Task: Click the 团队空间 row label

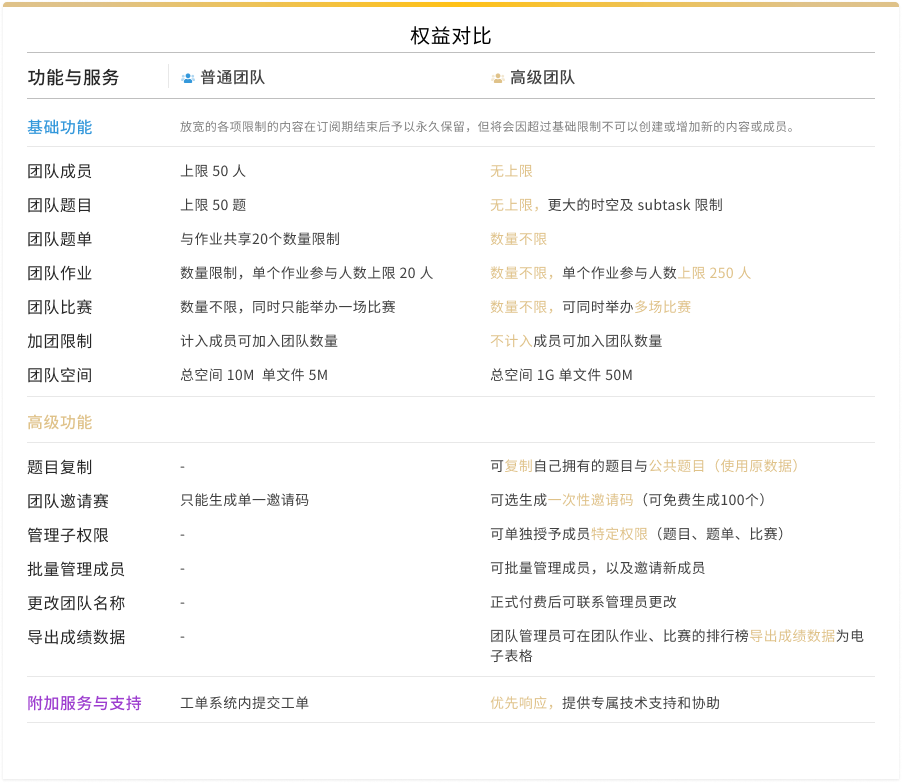Action: [60, 375]
